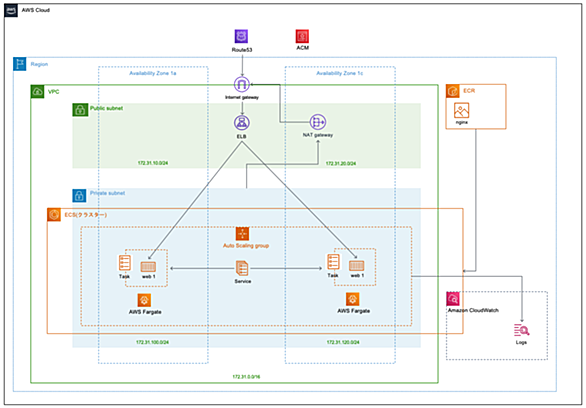Select the AWS Fargate icon in Zone 1a

click(x=144, y=300)
